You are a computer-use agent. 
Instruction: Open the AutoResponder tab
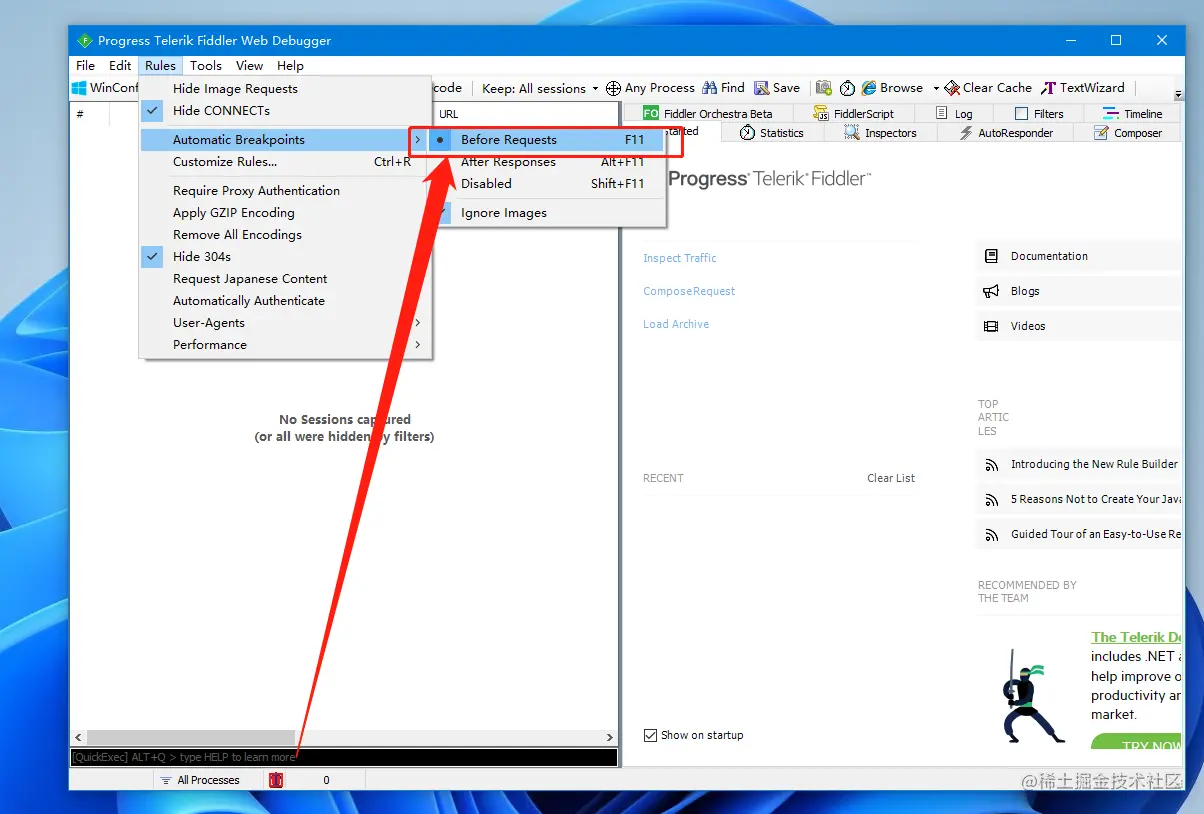1004,133
